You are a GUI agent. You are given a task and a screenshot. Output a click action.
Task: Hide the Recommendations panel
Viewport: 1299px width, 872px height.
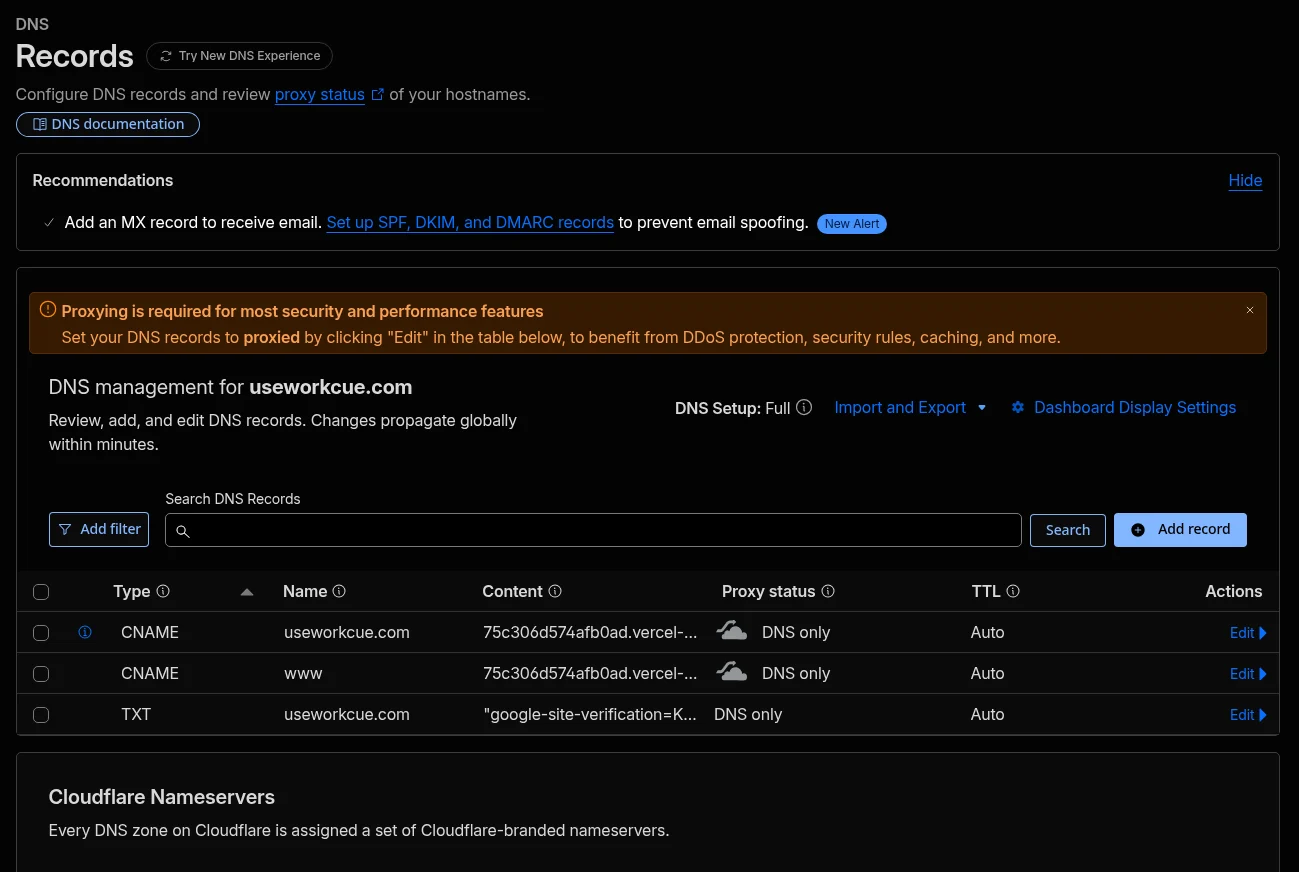(x=1245, y=180)
